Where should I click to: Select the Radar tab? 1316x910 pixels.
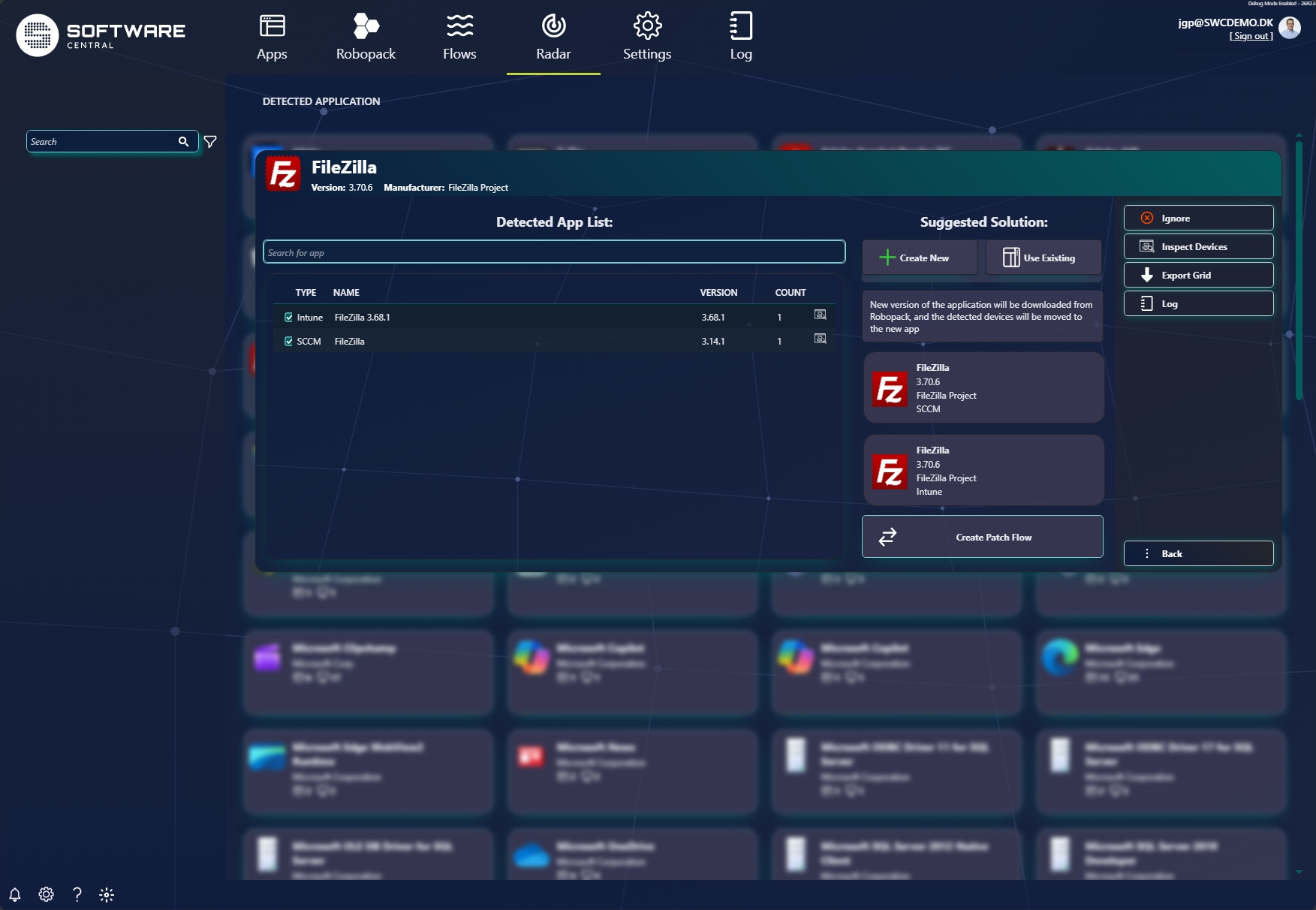click(x=553, y=38)
